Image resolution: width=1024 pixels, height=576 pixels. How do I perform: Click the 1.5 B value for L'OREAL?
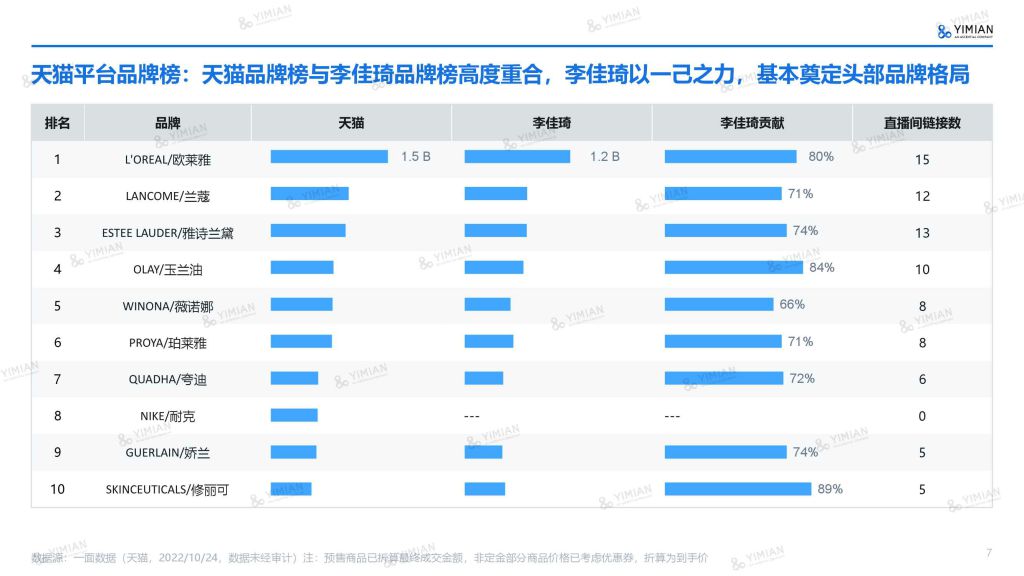pyautogui.click(x=416, y=157)
